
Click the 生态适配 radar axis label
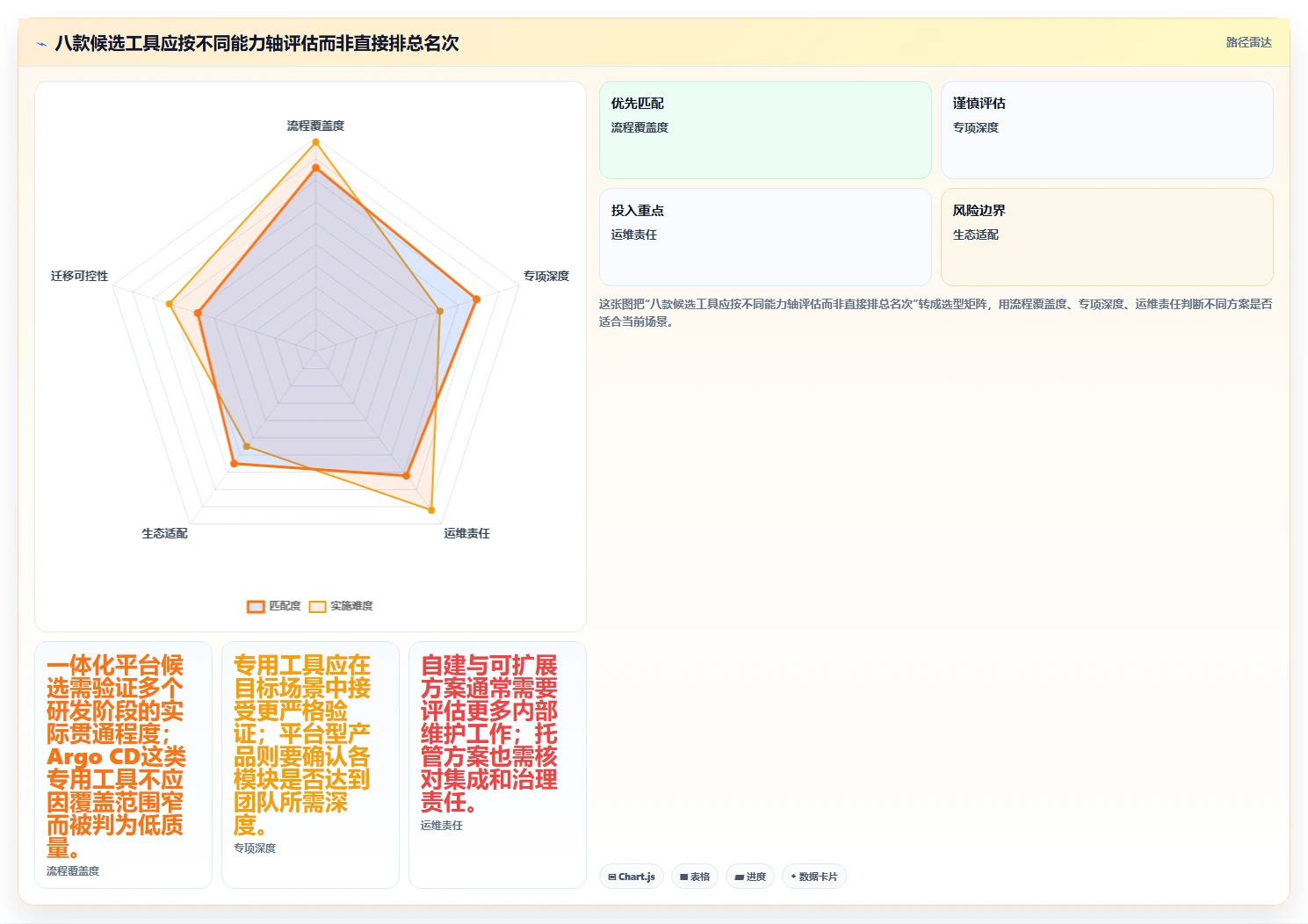point(164,533)
